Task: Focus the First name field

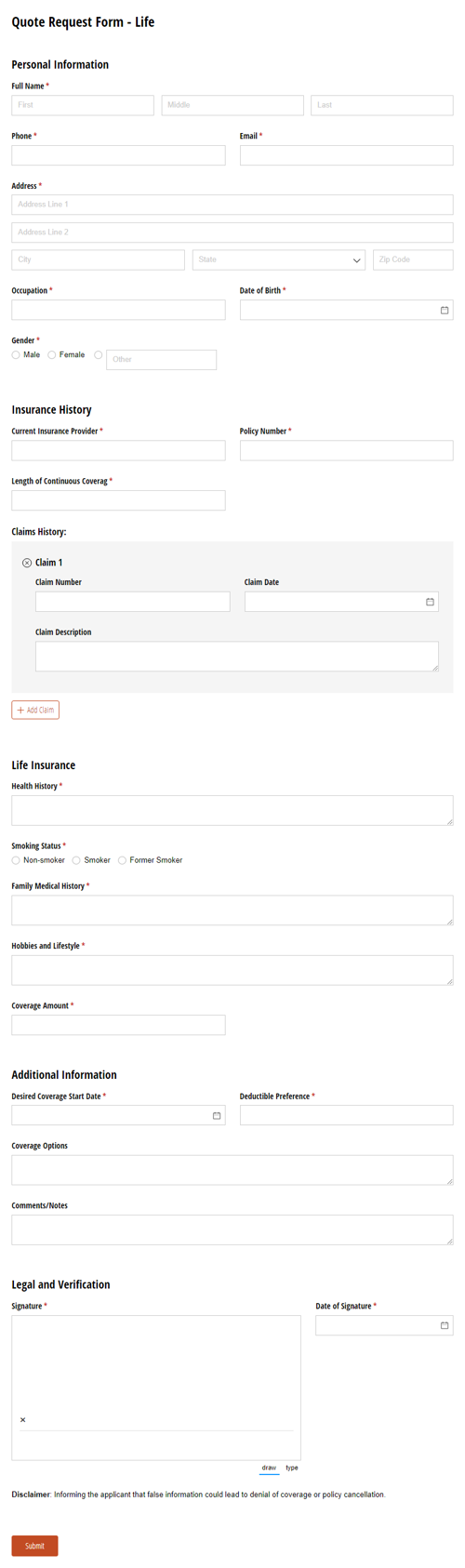Action: click(83, 105)
